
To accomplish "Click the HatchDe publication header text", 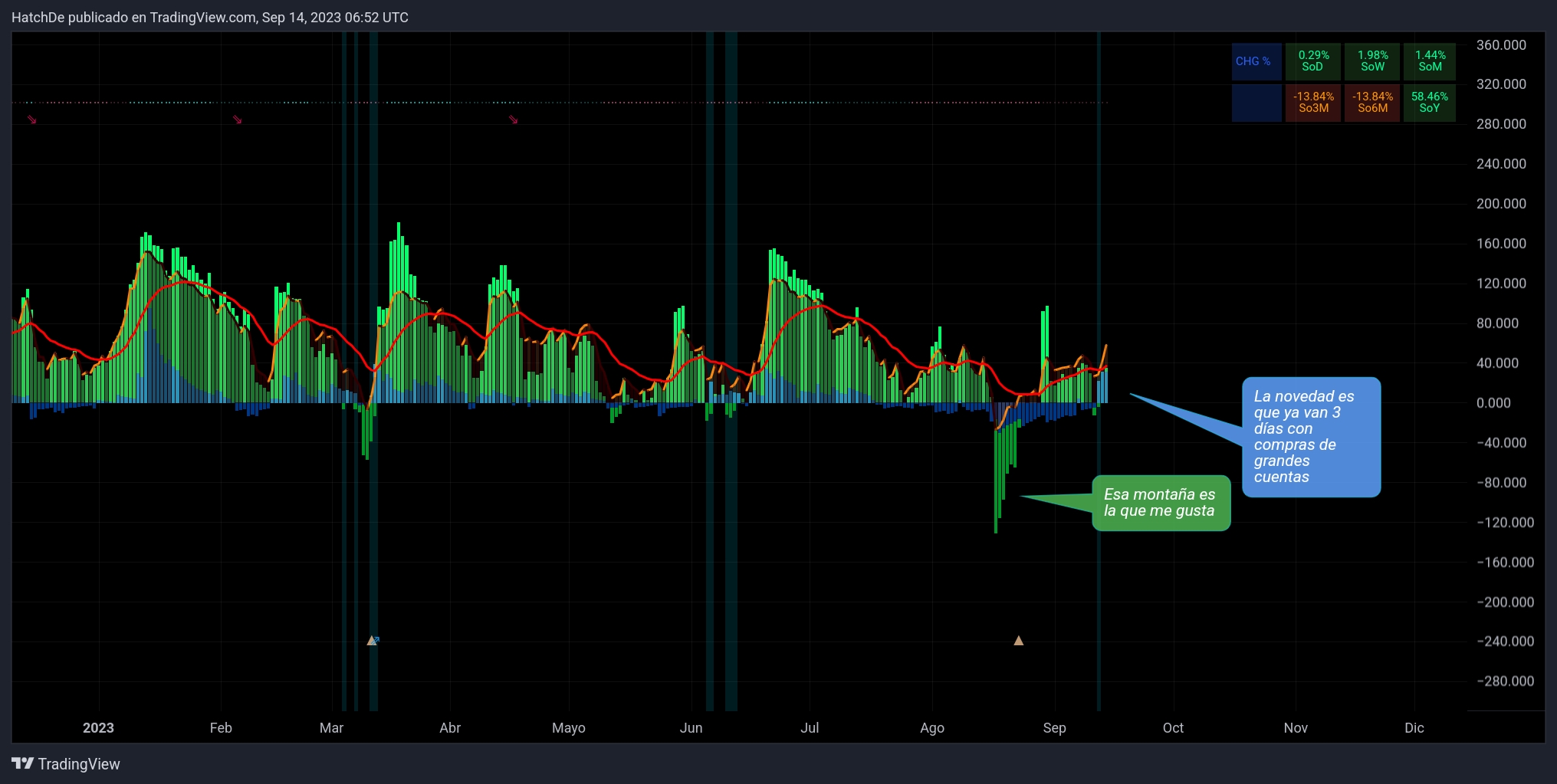I will 209,18.
